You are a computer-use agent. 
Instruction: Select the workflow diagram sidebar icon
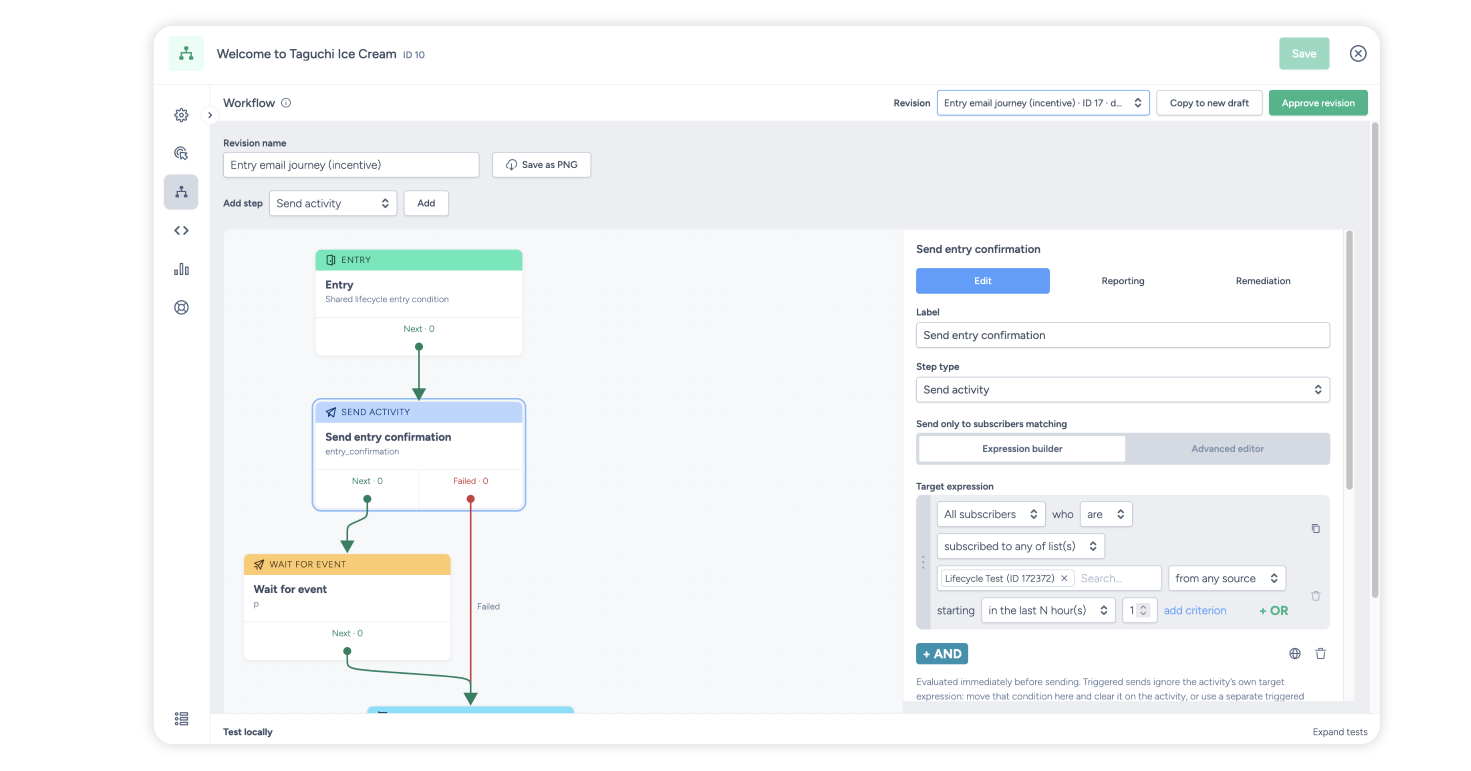tap(181, 192)
